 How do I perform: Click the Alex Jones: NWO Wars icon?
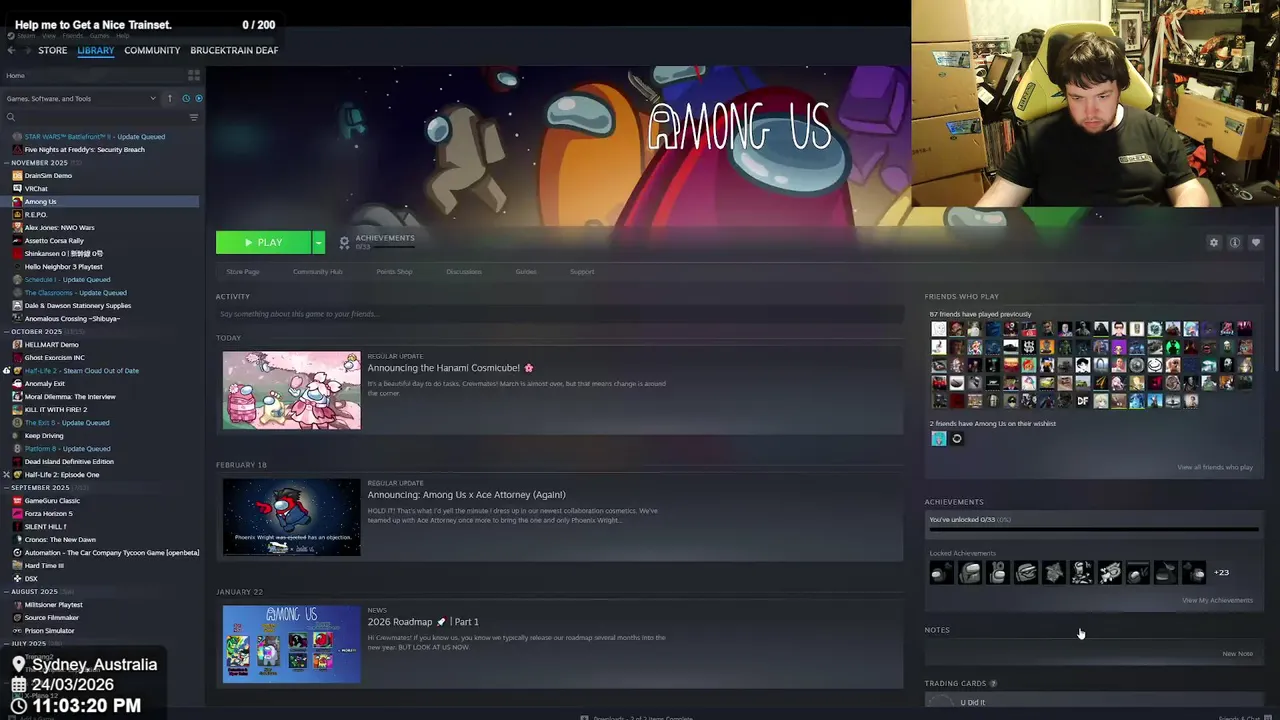17,227
